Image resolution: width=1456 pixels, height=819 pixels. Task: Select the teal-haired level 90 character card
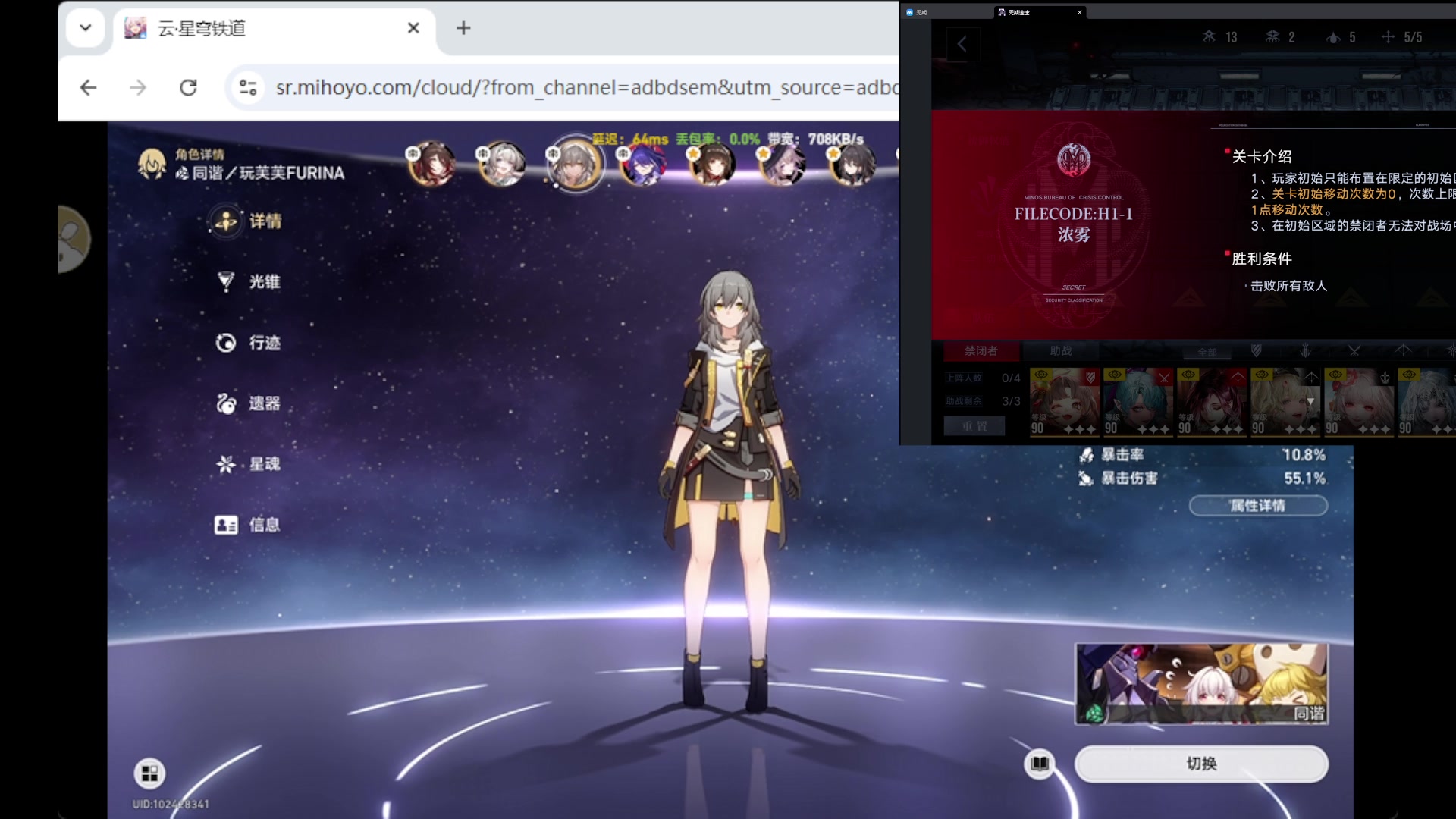pos(1139,402)
